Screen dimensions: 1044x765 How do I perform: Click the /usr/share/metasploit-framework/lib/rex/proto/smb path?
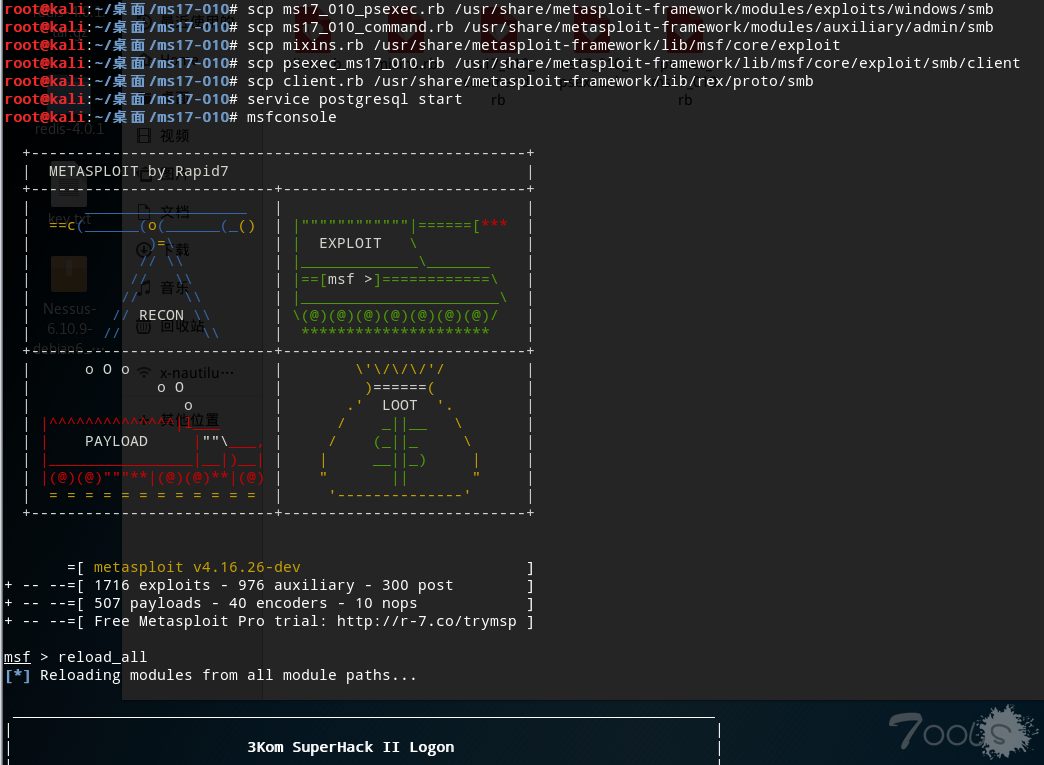click(x=593, y=81)
